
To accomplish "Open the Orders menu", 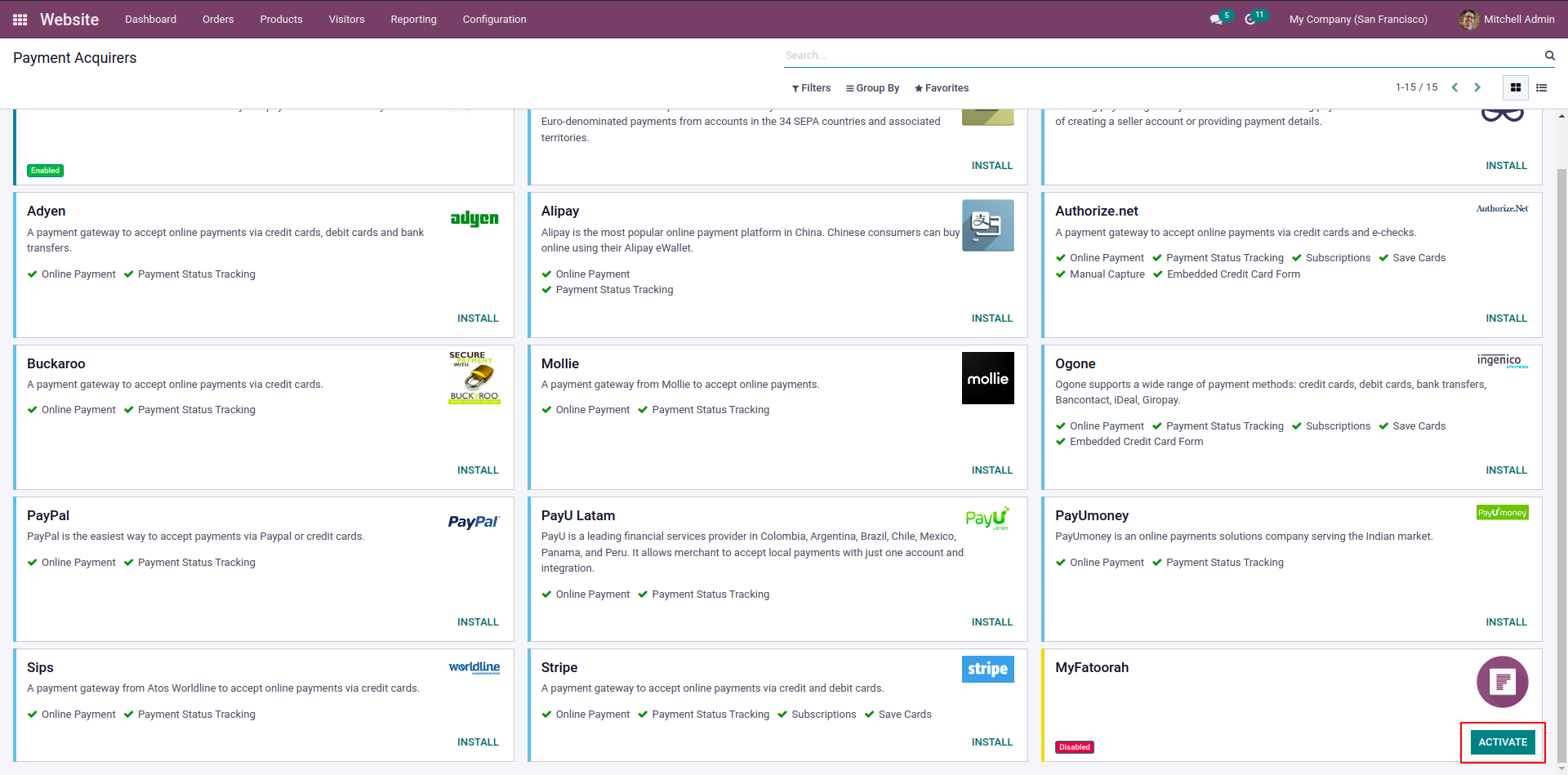I will (x=218, y=20).
